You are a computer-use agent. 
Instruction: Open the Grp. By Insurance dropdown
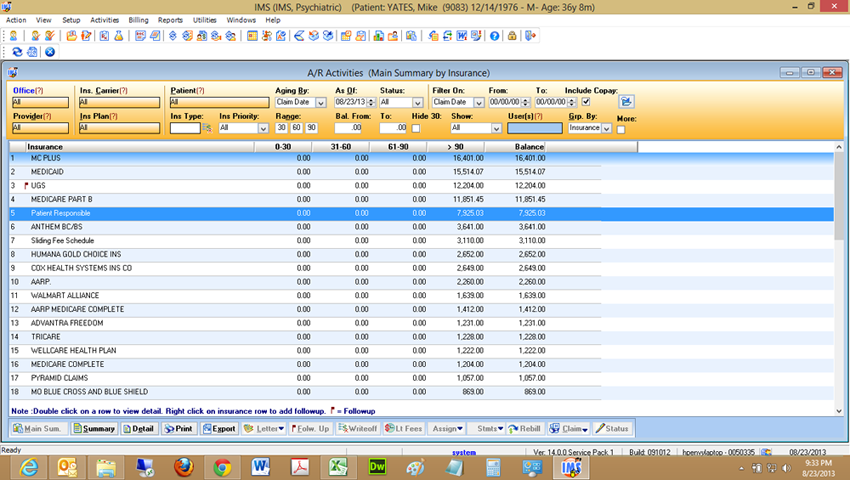coord(607,129)
